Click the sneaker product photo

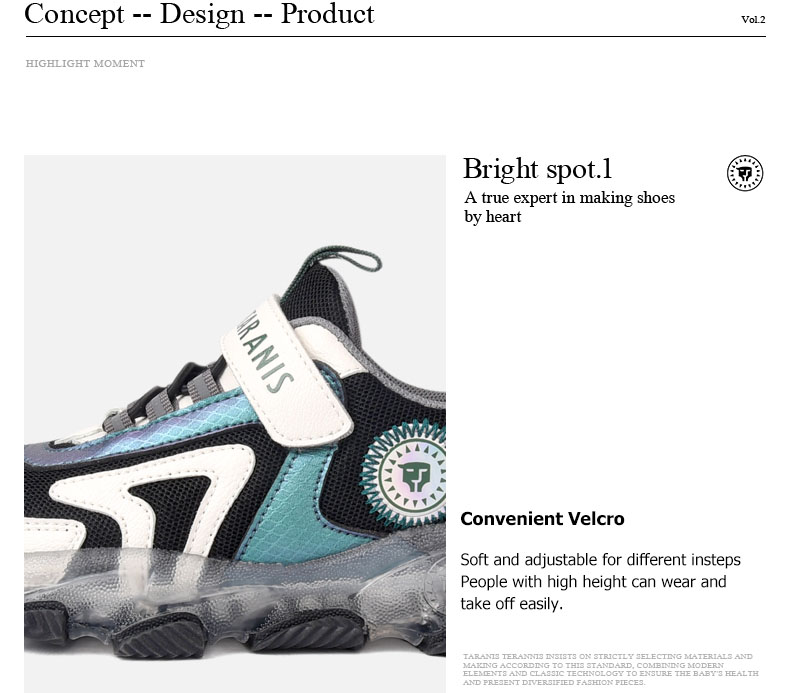235,423
